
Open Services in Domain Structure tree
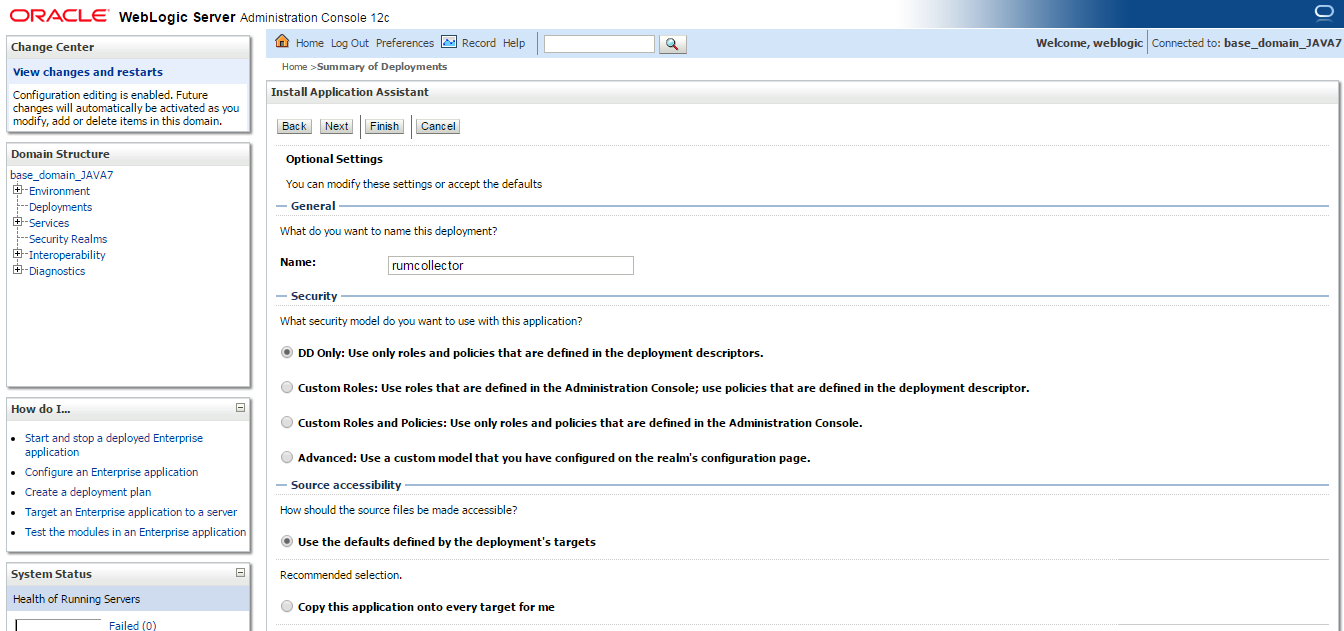[x=49, y=223]
